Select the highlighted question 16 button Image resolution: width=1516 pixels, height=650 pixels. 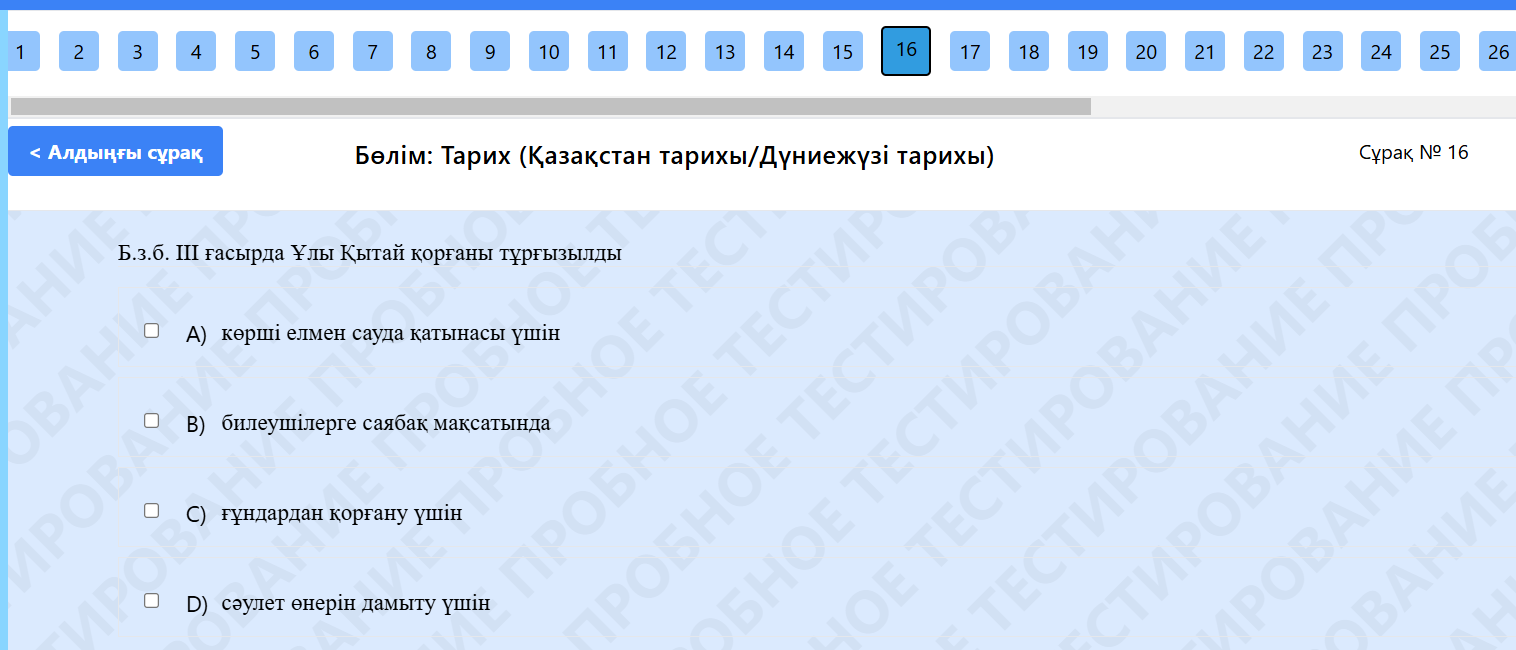pos(906,51)
